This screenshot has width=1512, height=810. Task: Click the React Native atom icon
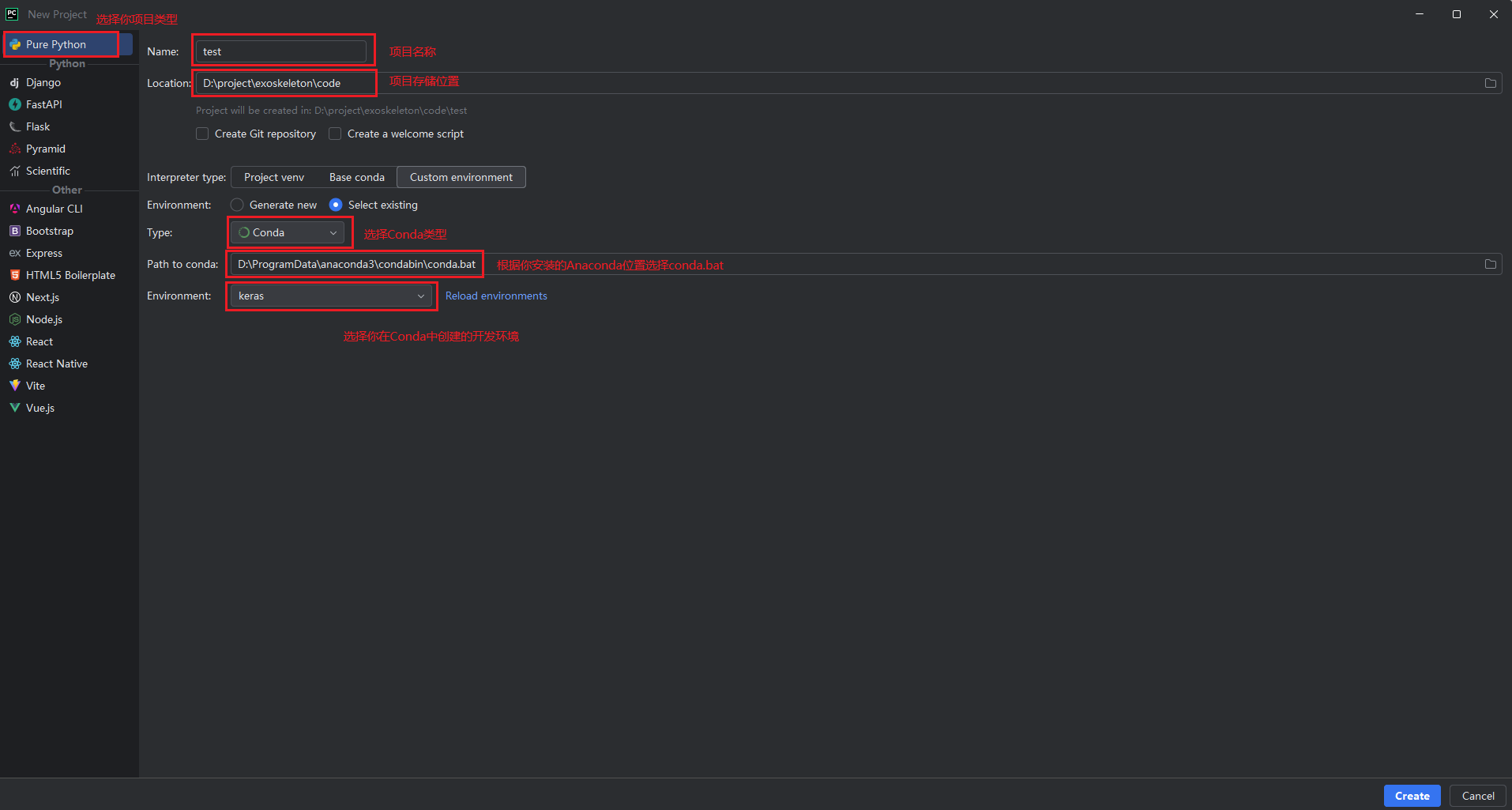pyautogui.click(x=15, y=364)
